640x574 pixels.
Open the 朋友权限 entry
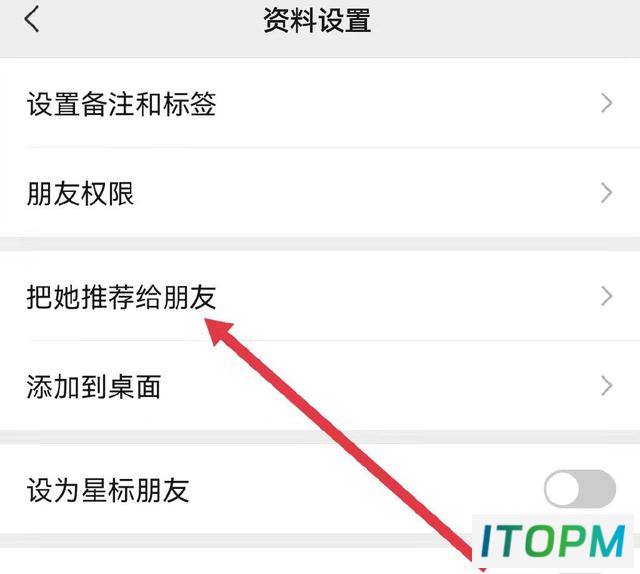point(320,193)
